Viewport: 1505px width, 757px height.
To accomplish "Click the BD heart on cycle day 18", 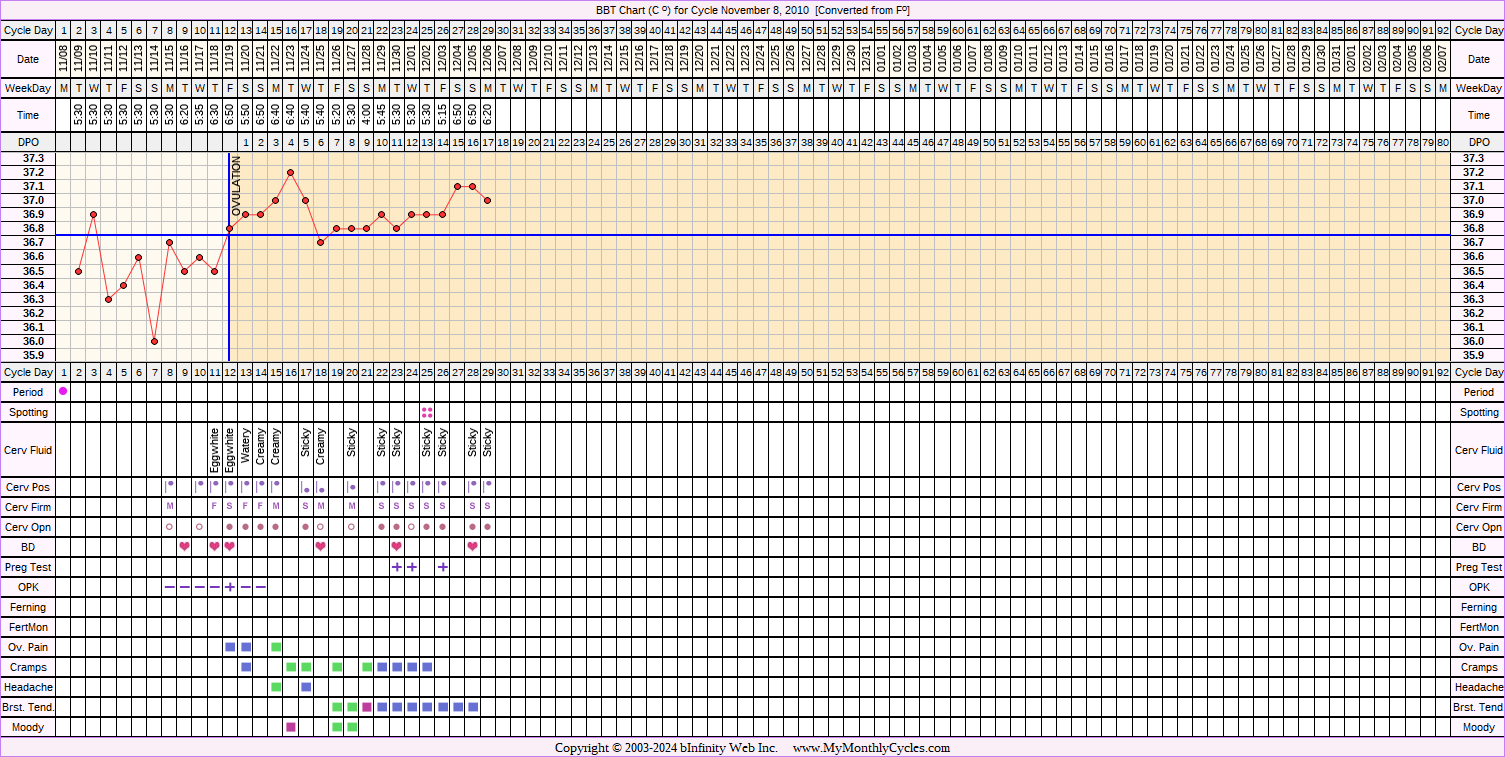I will point(321,547).
